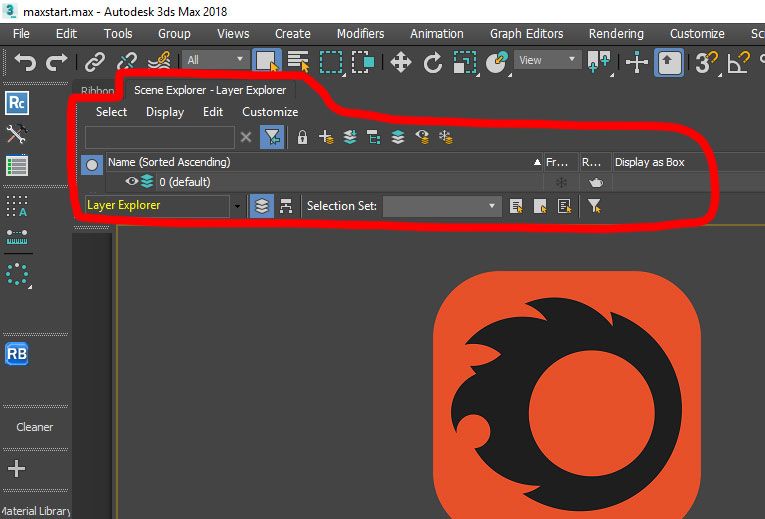Clear the Scene Explorer search with X
The height and width of the screenshot is (519, 765).
coord(246,137)
